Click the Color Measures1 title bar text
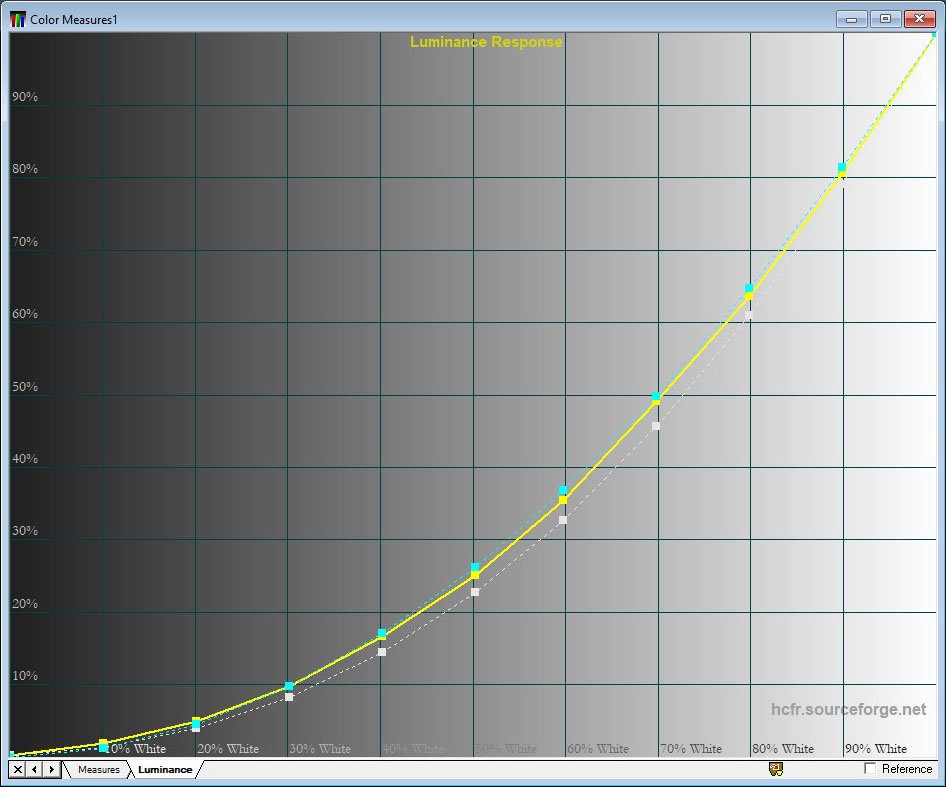This screenshot has width=946, height=787. pos(73,19)
